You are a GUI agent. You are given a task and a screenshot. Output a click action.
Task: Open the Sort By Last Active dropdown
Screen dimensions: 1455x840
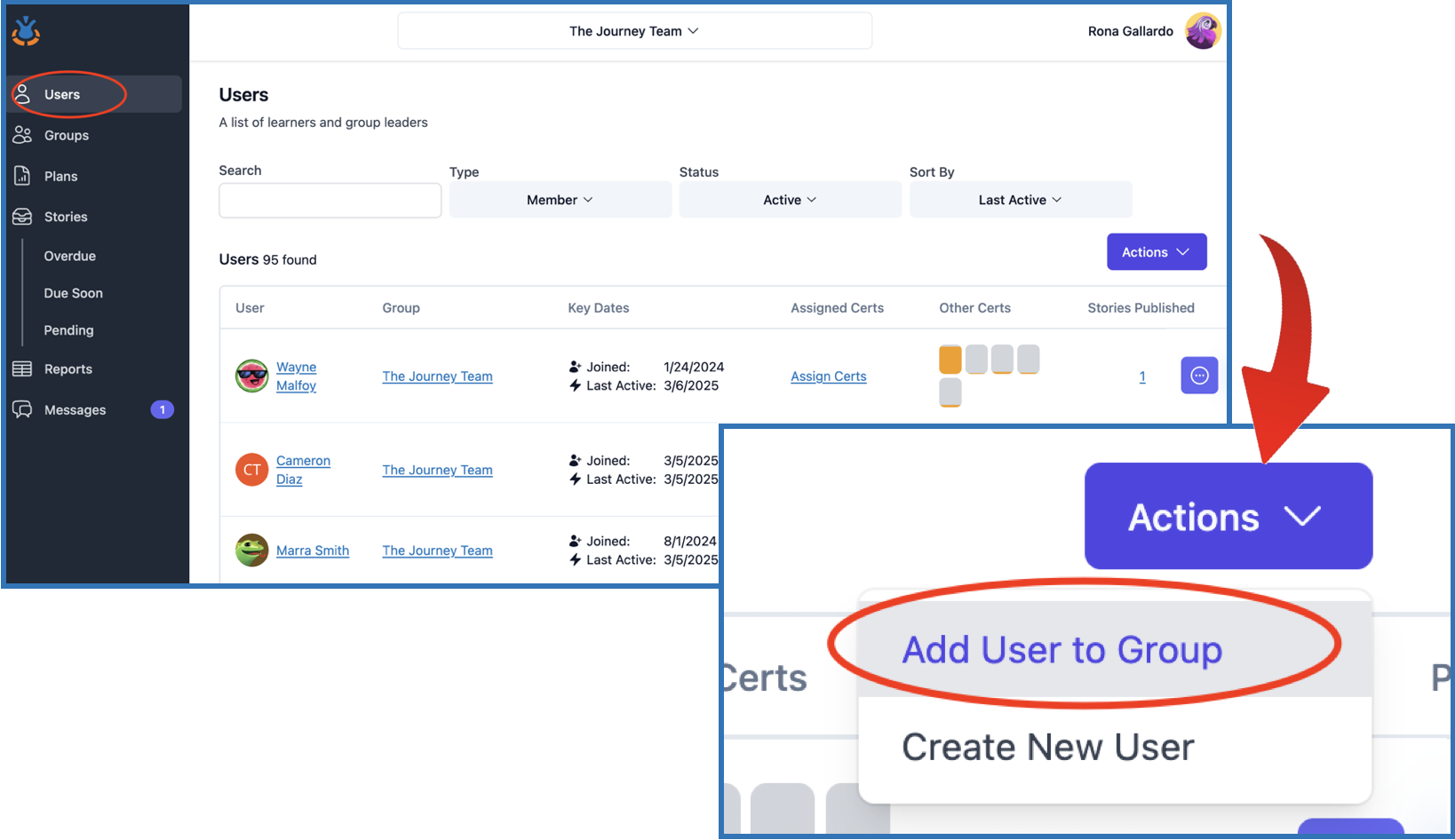click(x=1020, y=200)
